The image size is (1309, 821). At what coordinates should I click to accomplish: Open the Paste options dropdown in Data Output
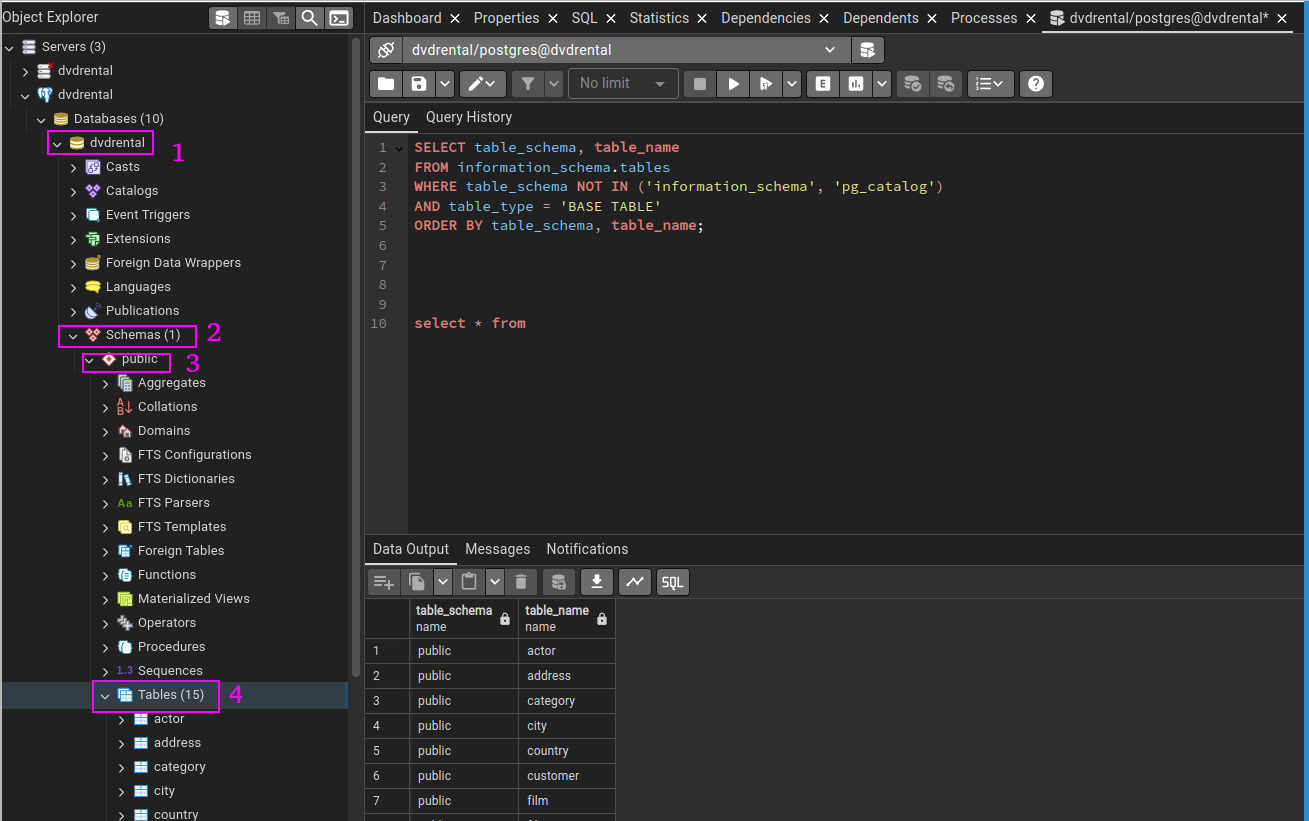(494, 582)
